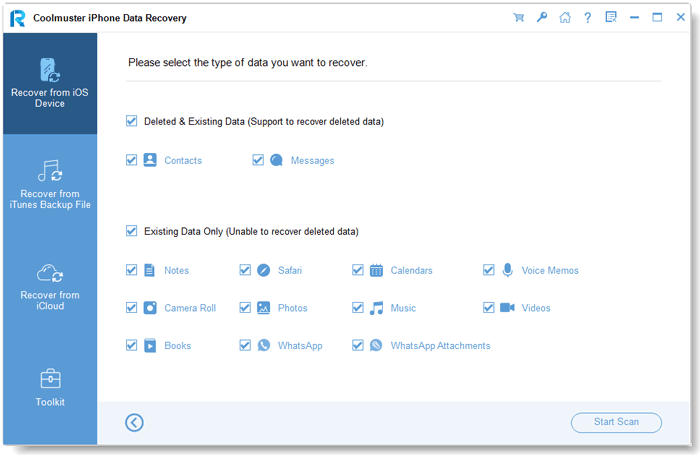The image size is (700, 455).
Task: Click the Voice Memos label
Action: click(x=550, y=271)
